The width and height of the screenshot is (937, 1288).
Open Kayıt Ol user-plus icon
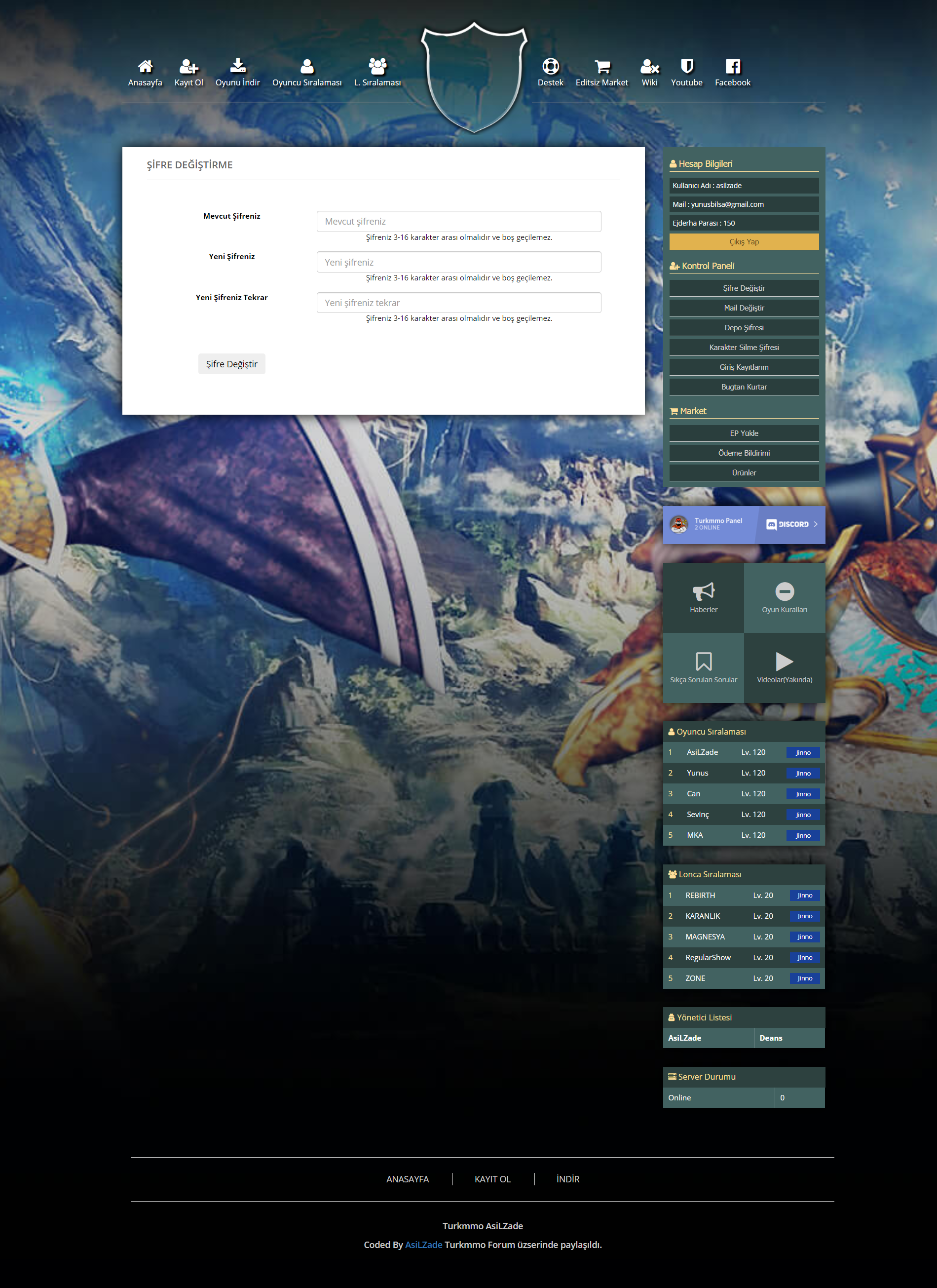click(188, 67)
